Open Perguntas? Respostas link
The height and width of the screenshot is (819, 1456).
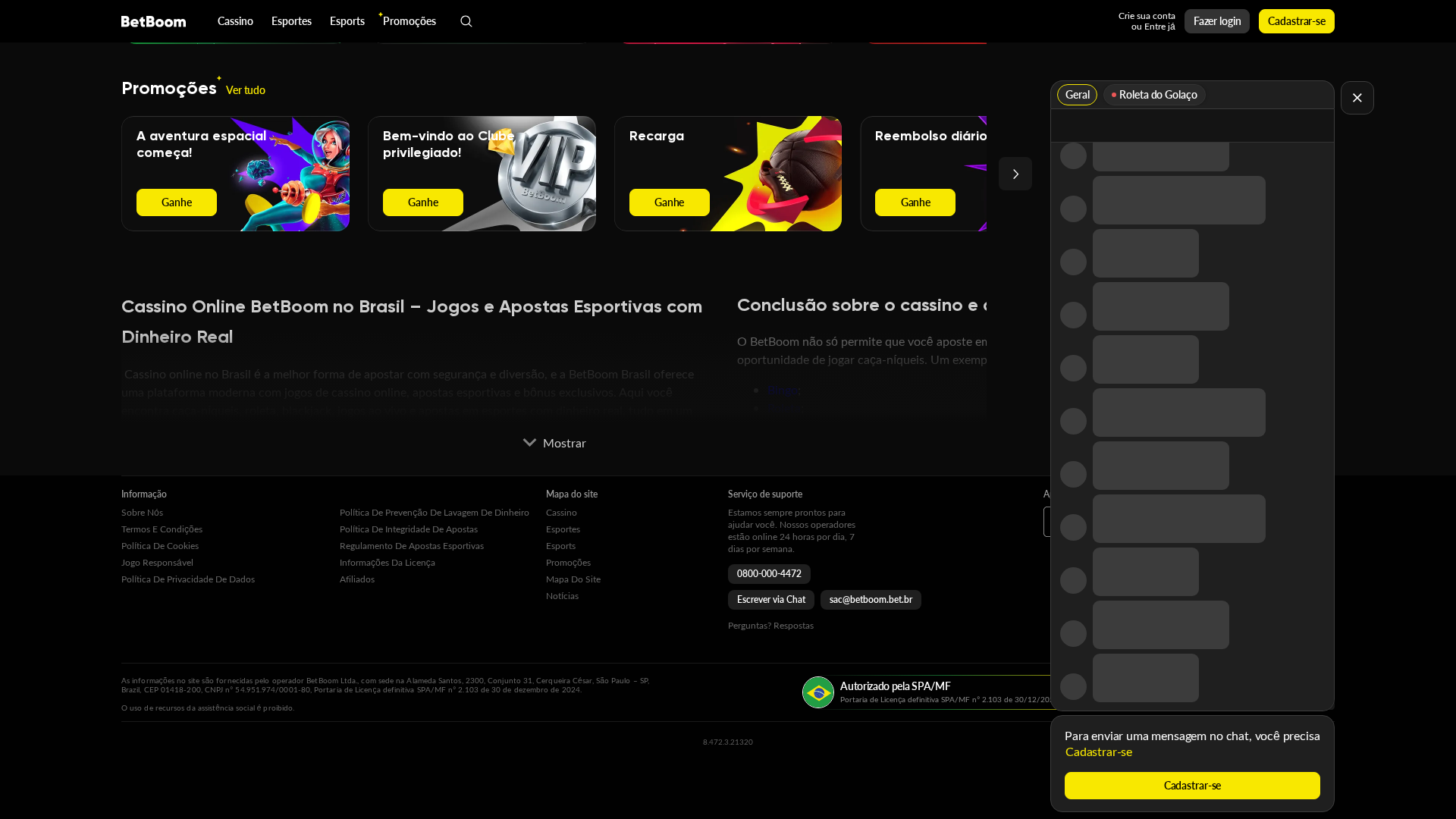770,626
